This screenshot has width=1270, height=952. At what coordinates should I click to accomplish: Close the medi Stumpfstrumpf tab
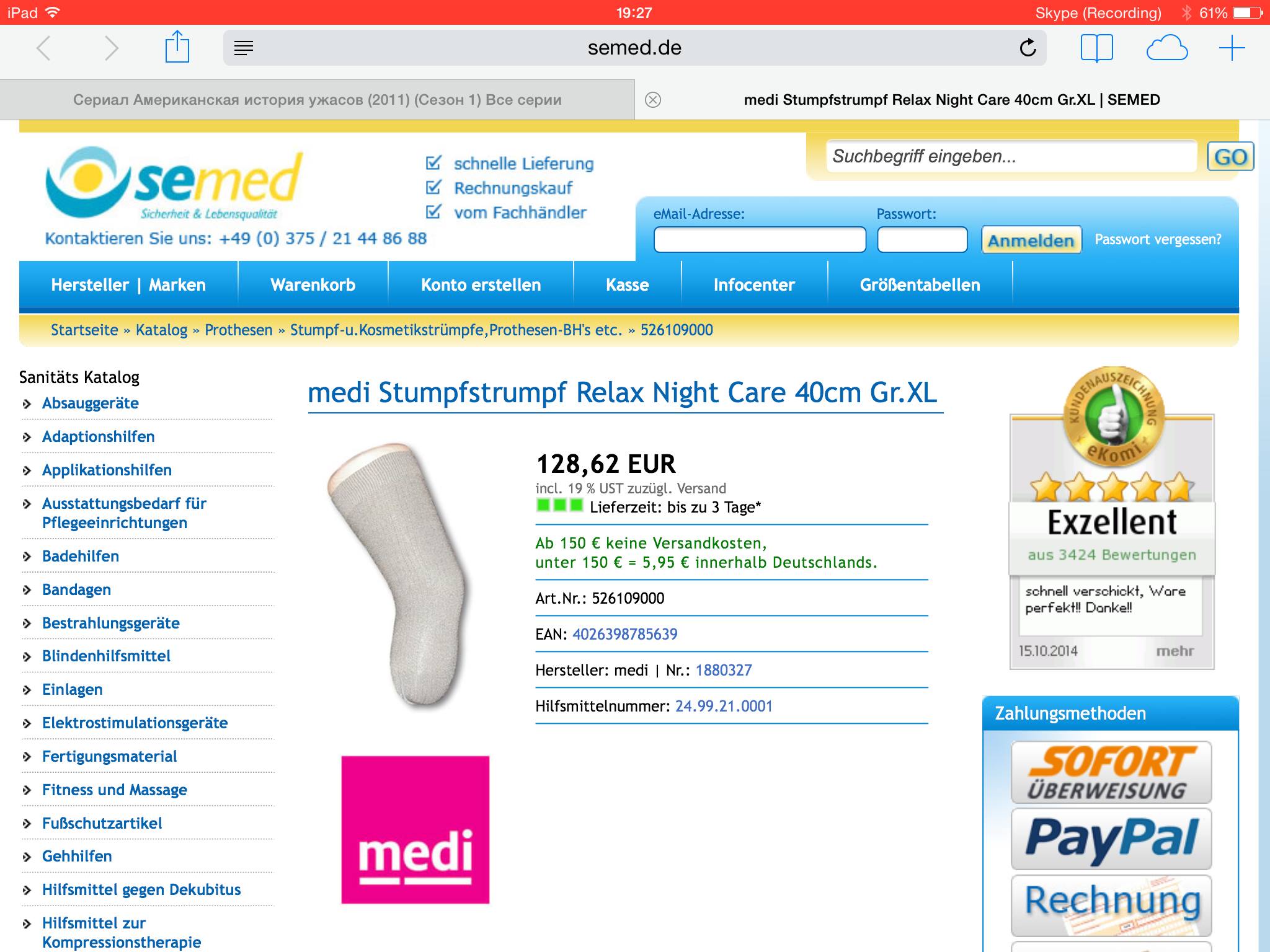[x=653, y=100]
